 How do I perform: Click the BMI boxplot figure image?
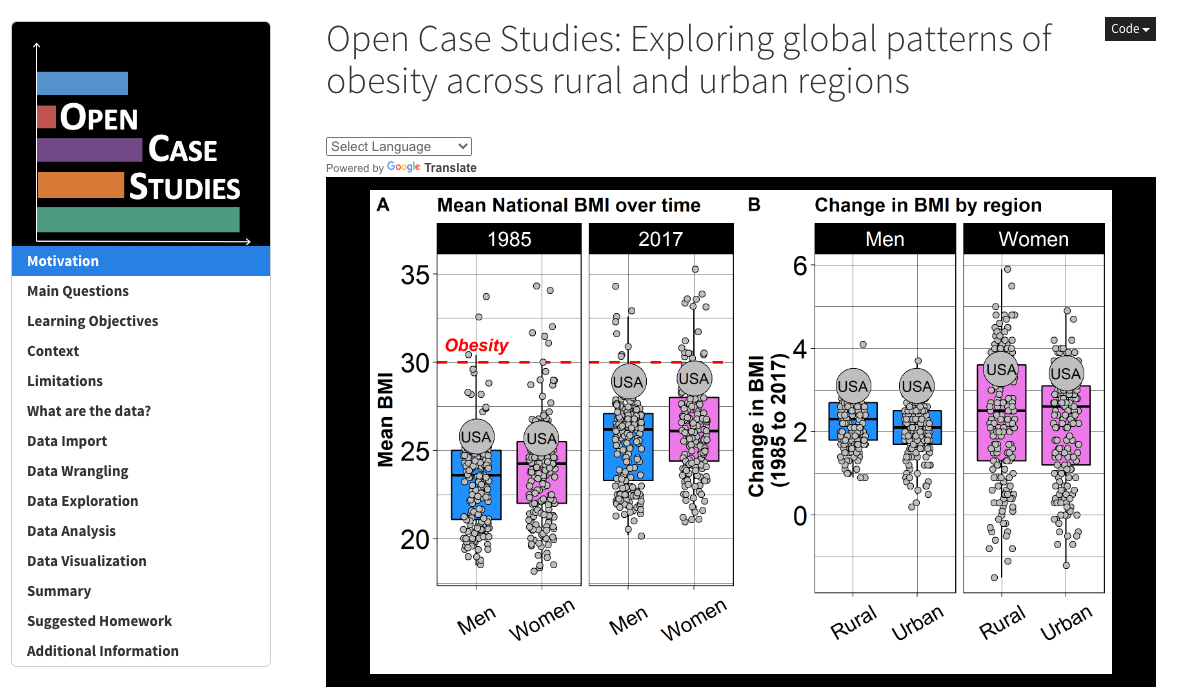pos(741,432)
